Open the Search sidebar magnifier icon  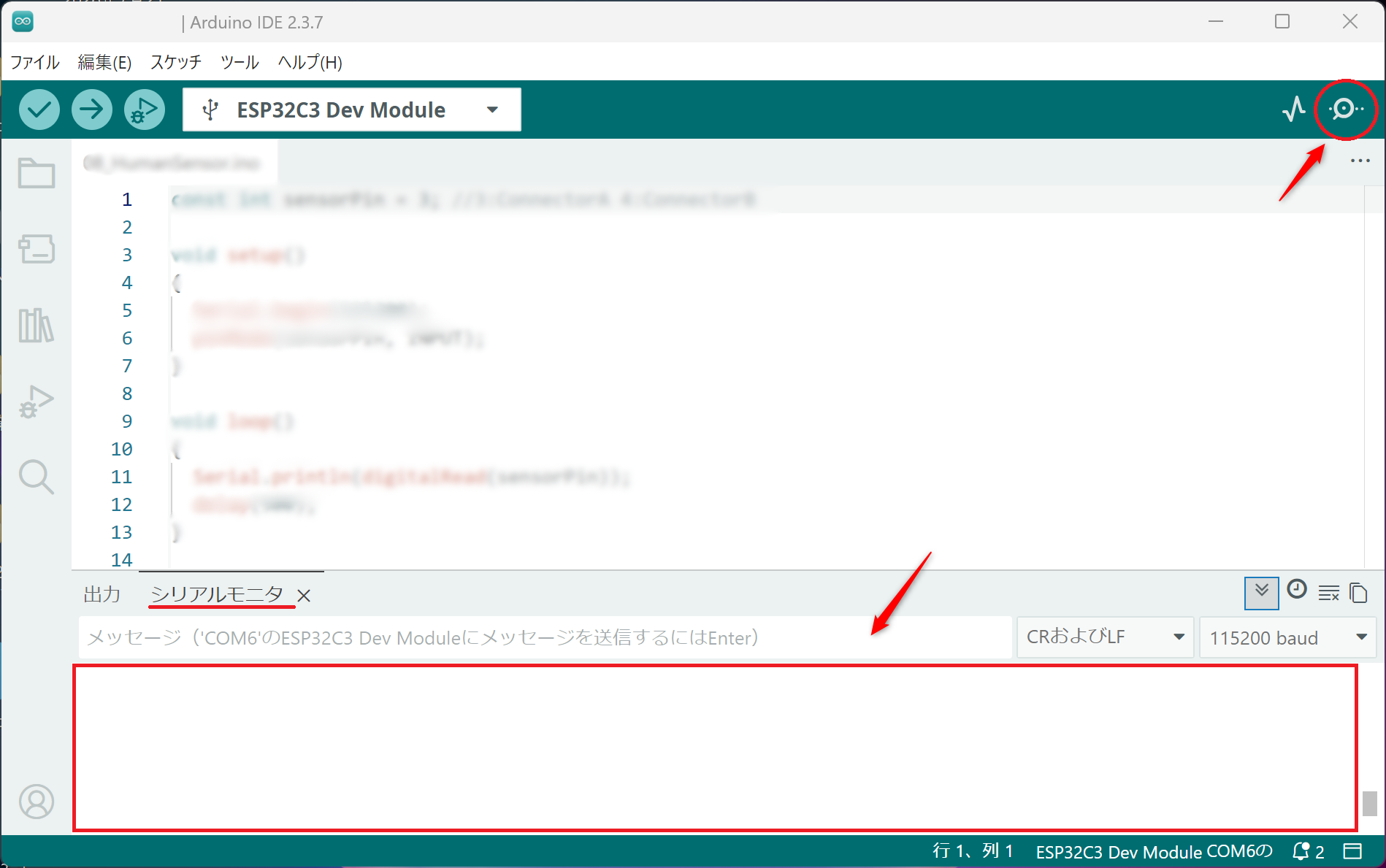coord(37,477)
